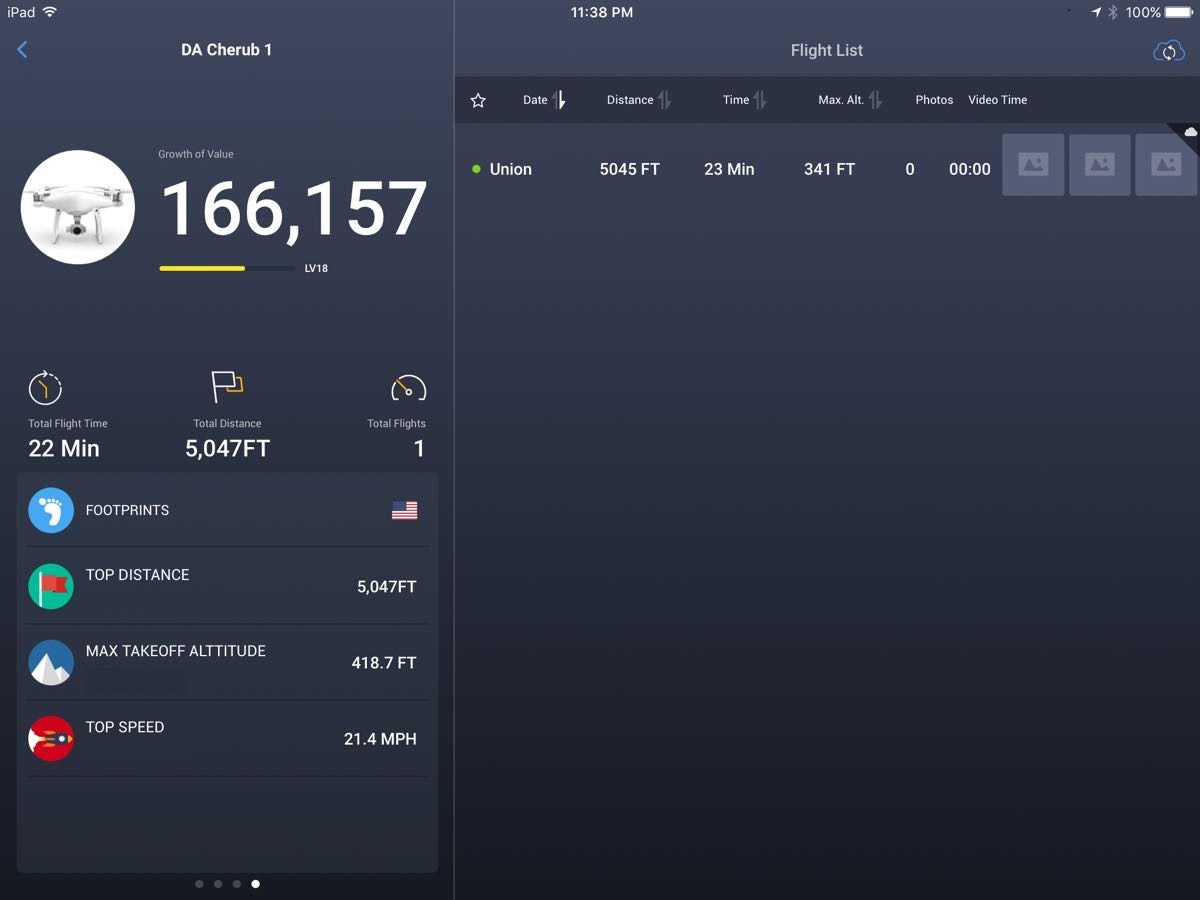The image size is (1200, 900).
Task: Tap the Bluetooth status bar icon
Action: (x=1113, y=13)
